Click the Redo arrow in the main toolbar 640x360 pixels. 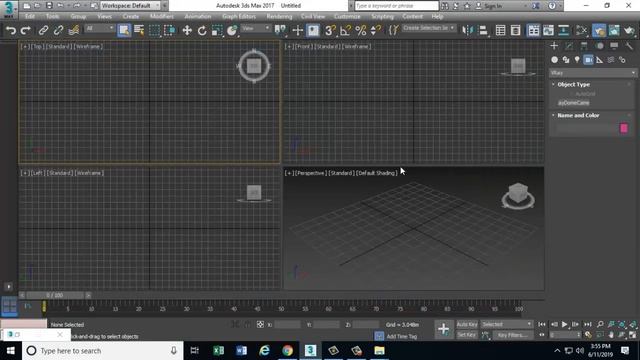point(25,30)
